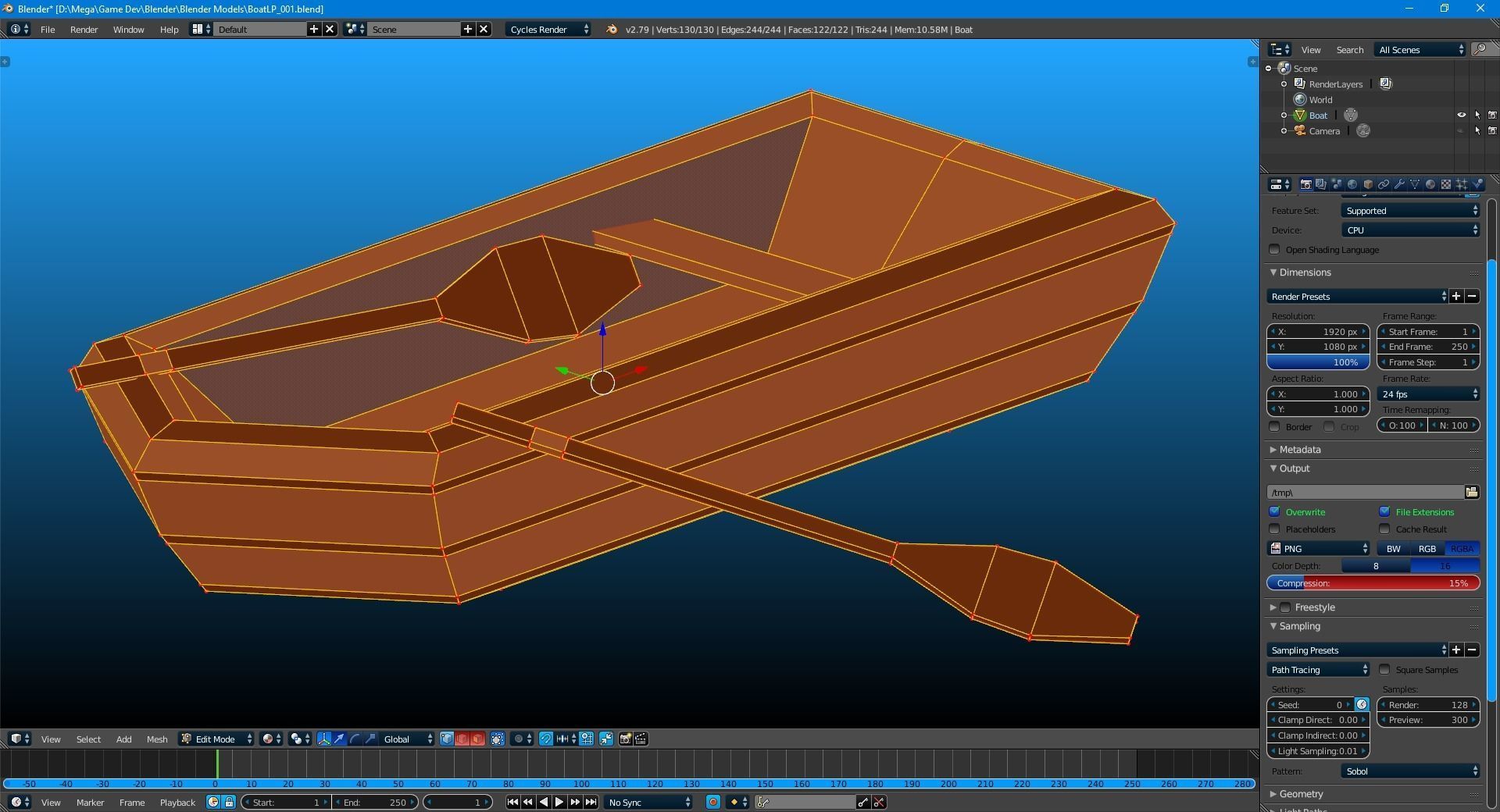This screenshot has height=812, width=1500.
Task: Jump to the last frame button
Action: [x=591, y=802]
